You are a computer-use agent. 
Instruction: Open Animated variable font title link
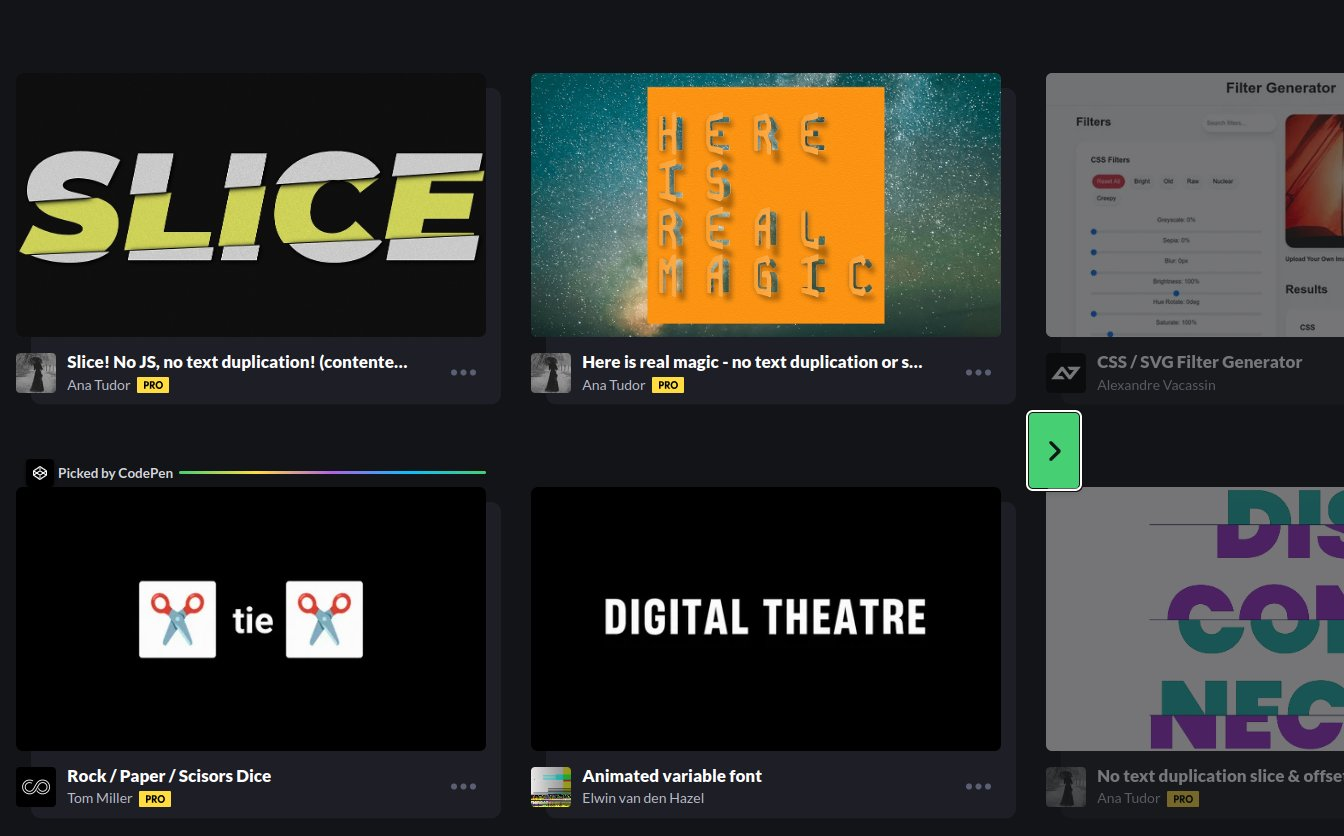point(672,776)
